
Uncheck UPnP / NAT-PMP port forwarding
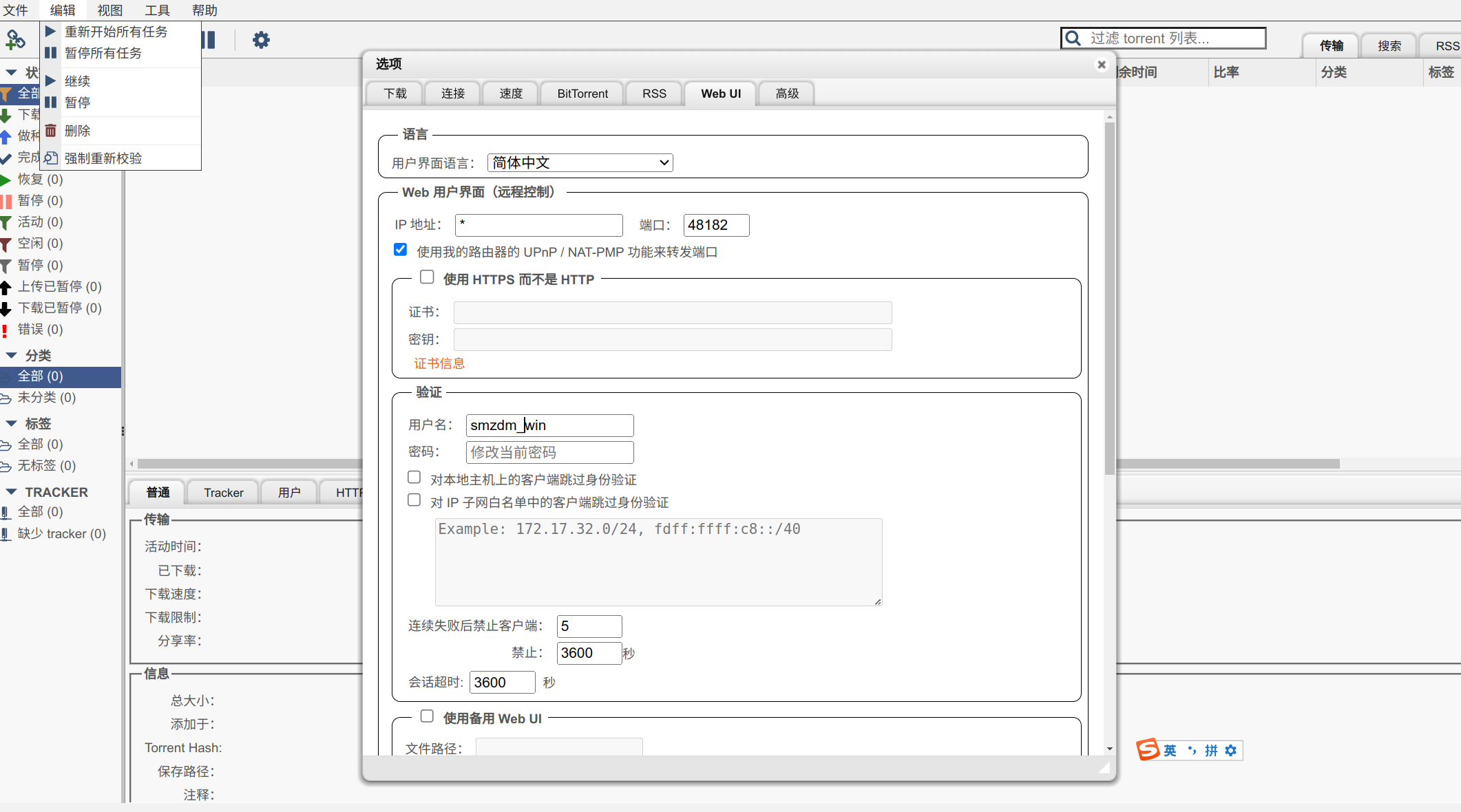pyautogui.click(x=400, y=250)
